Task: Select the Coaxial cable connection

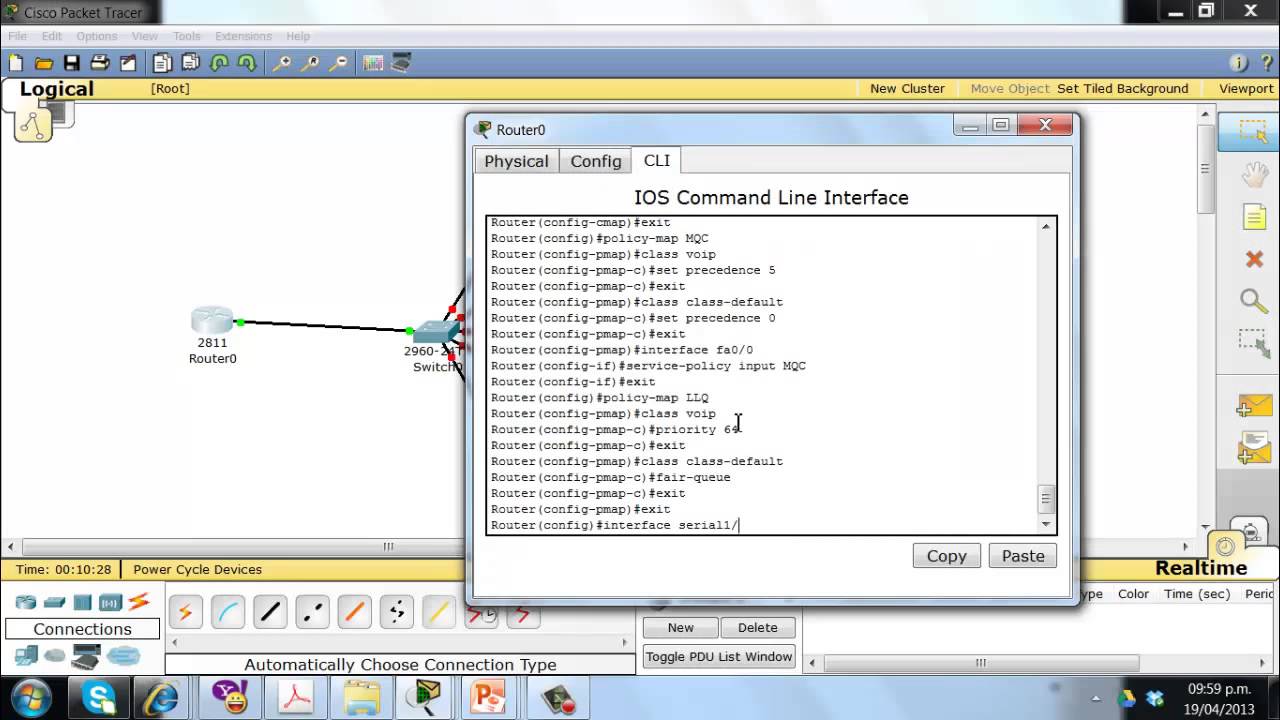Action: 439,612
